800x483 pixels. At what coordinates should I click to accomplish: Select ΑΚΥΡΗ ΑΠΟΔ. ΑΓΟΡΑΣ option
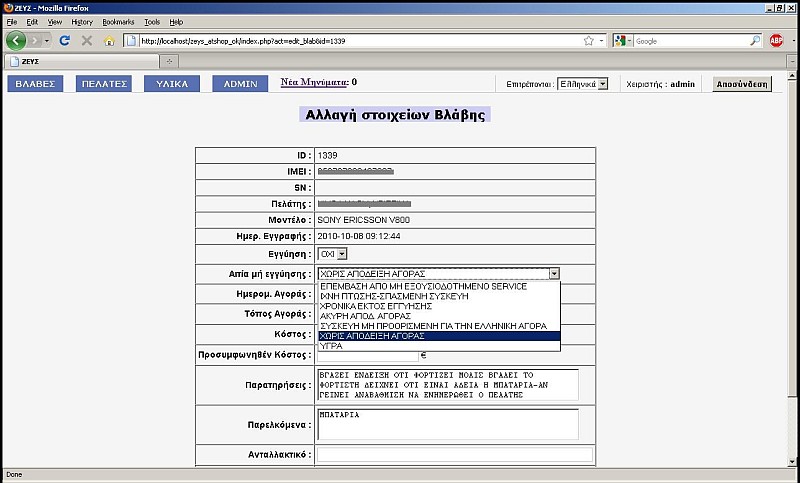(x=439, y=316)
